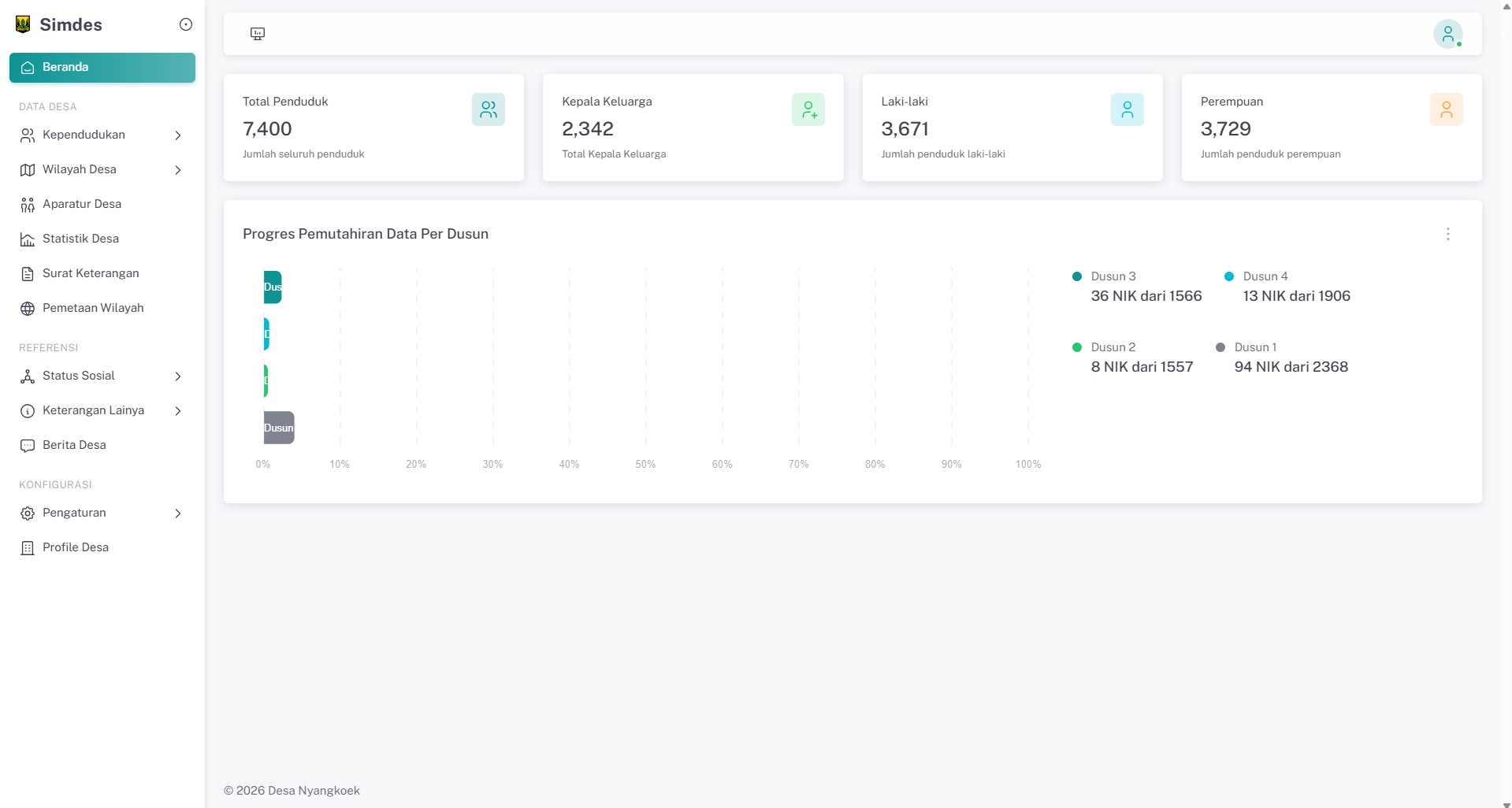Select '94 NIK dari 2368' text

click(1291, 367)
